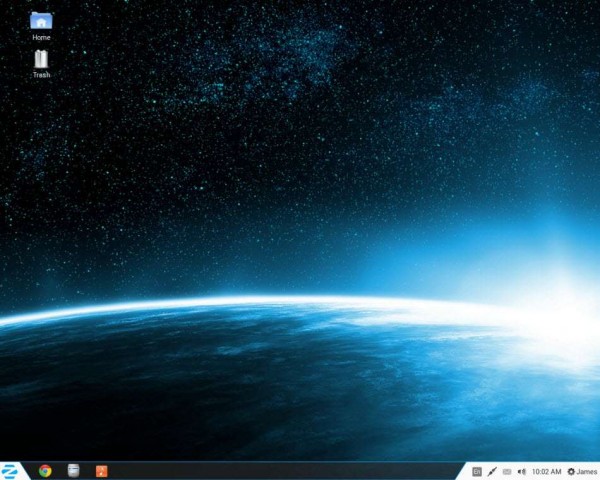Open the En keyboard language indicator
The image size is (600, 480).
pyautogui.click(x=477, y=472)
